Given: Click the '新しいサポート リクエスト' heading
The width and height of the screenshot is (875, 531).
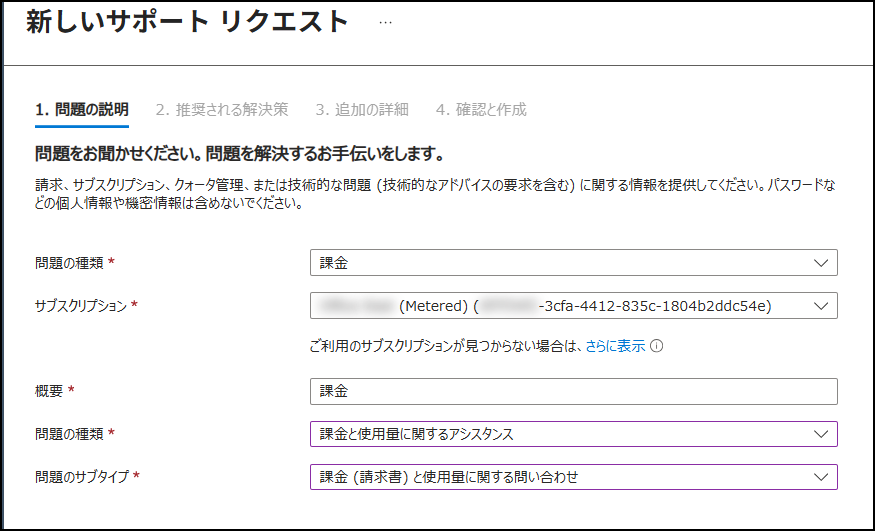Looking at the screenshot, I should (x=188, y=22).
